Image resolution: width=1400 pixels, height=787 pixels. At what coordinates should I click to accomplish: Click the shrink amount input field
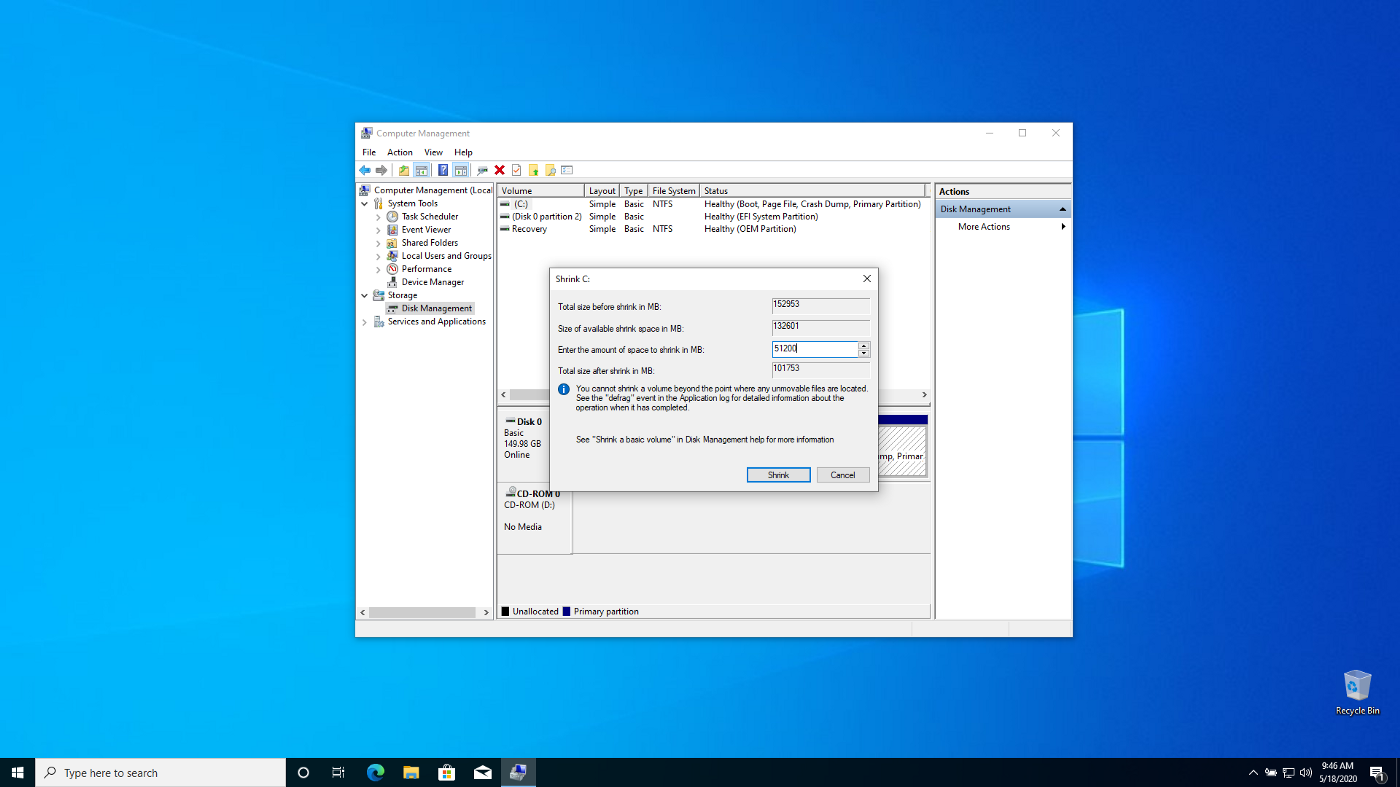pyautogui.click(x=815, y=349)
